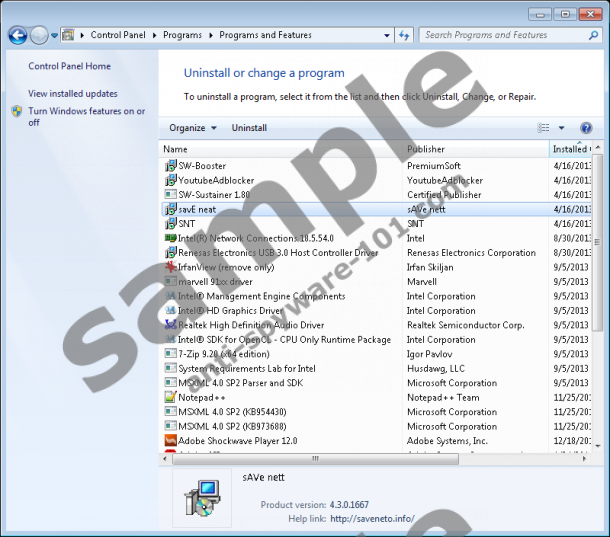
Task: Click the Search Programs and Features field
Action: point(500,35)
